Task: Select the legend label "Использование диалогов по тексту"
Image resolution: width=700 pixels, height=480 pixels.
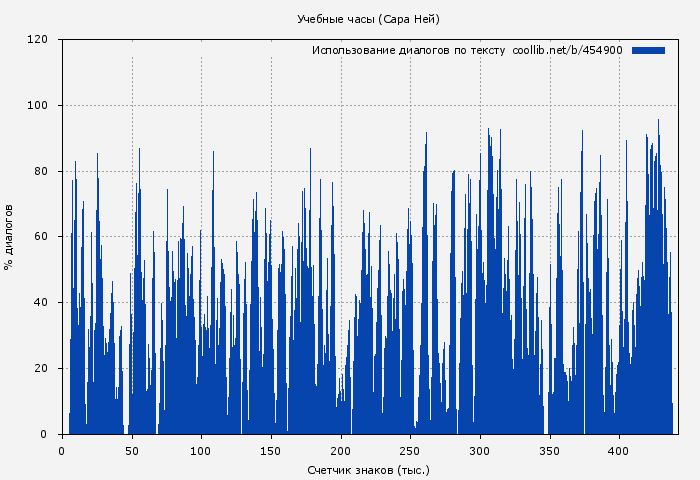Action: click(408, 50)
